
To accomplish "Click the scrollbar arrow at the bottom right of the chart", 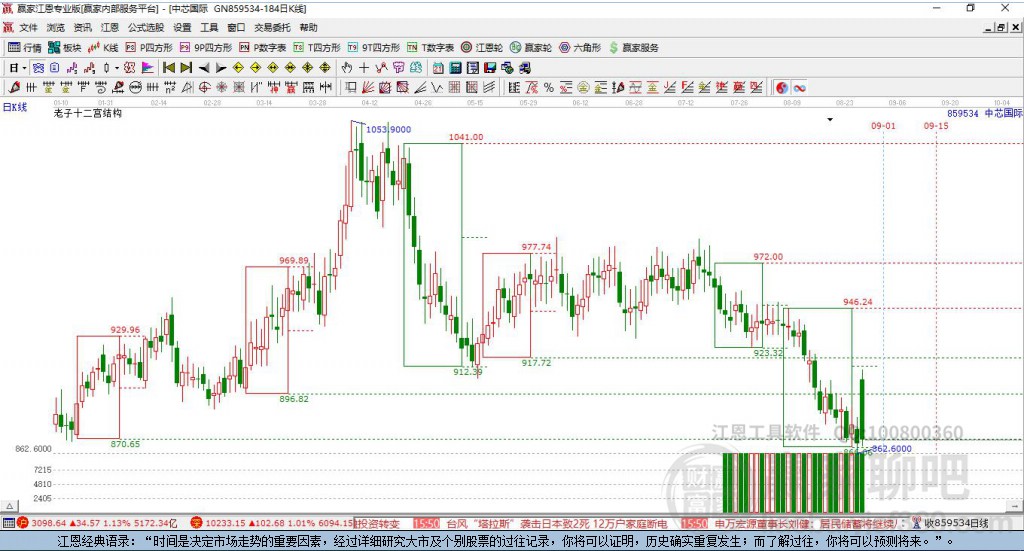I will (1015, 506).
